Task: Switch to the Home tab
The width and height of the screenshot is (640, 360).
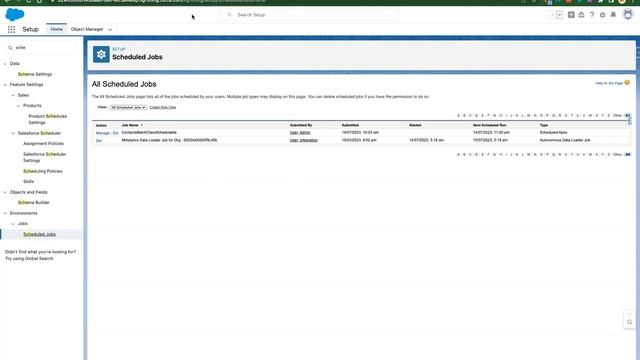Action: click(56, 29)
